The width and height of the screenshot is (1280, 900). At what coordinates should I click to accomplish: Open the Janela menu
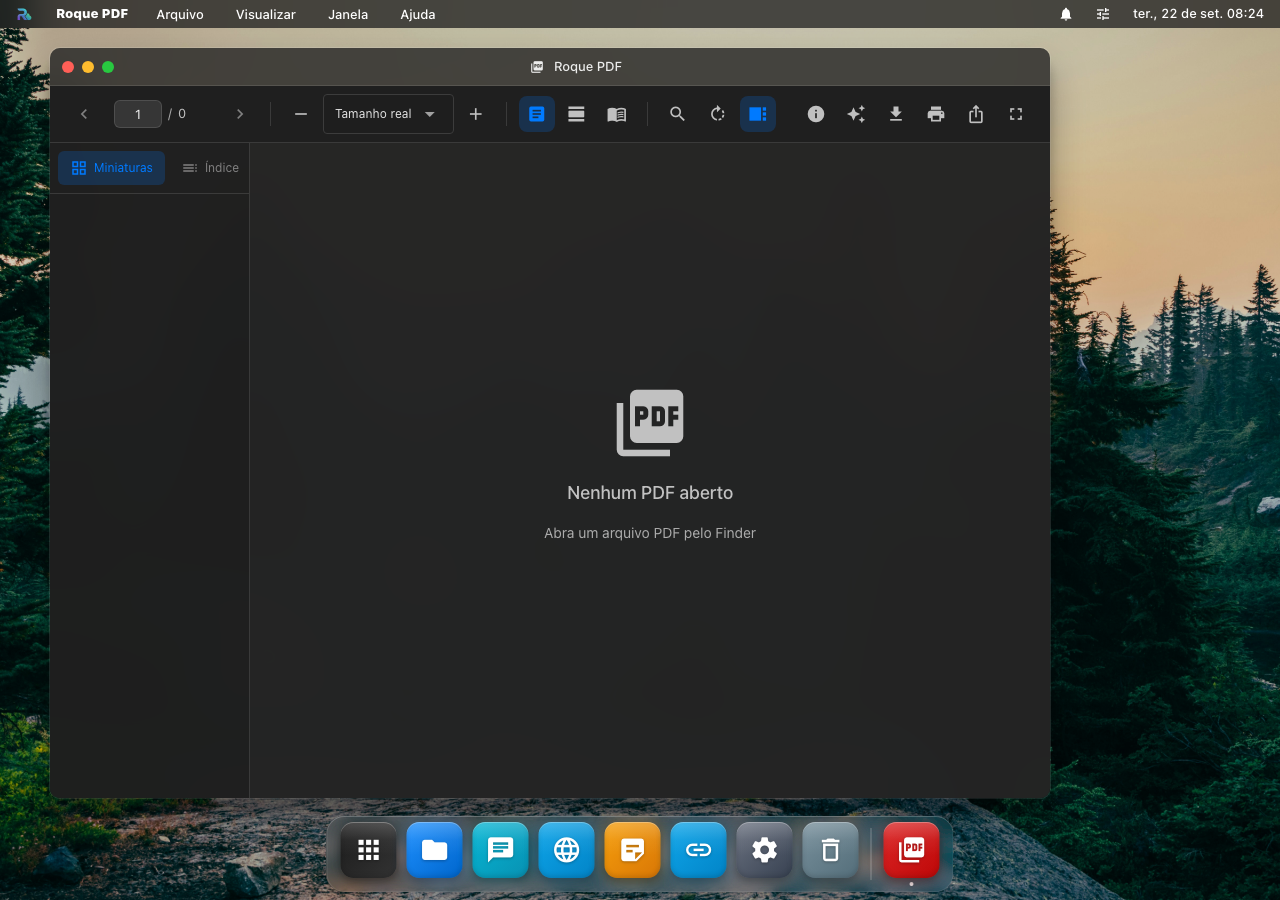348,14
